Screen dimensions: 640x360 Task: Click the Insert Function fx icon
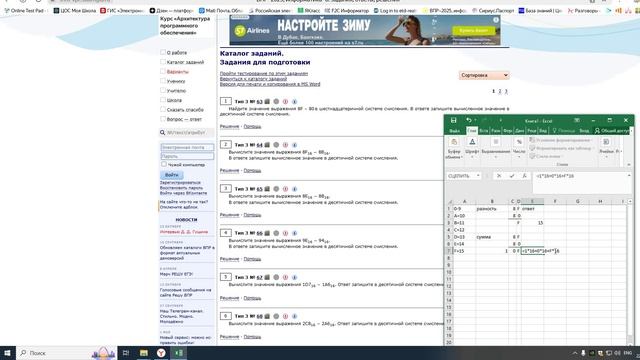[524, 176]
